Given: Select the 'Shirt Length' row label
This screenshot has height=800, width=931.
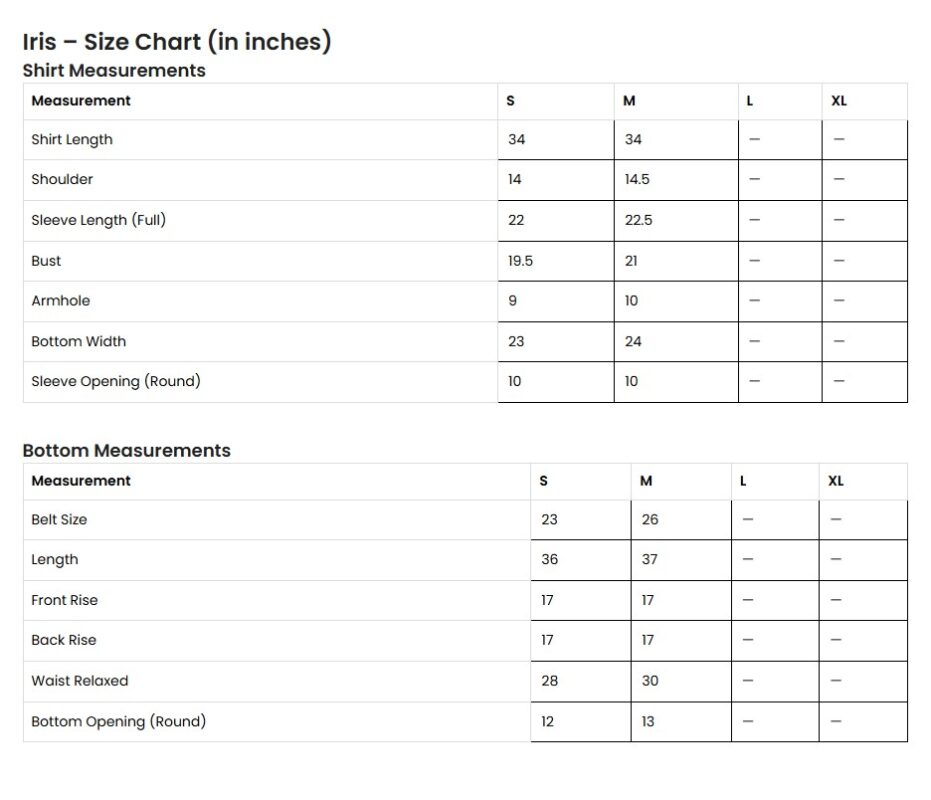Looking at the screenshot, I should click(x=72, y=140).
